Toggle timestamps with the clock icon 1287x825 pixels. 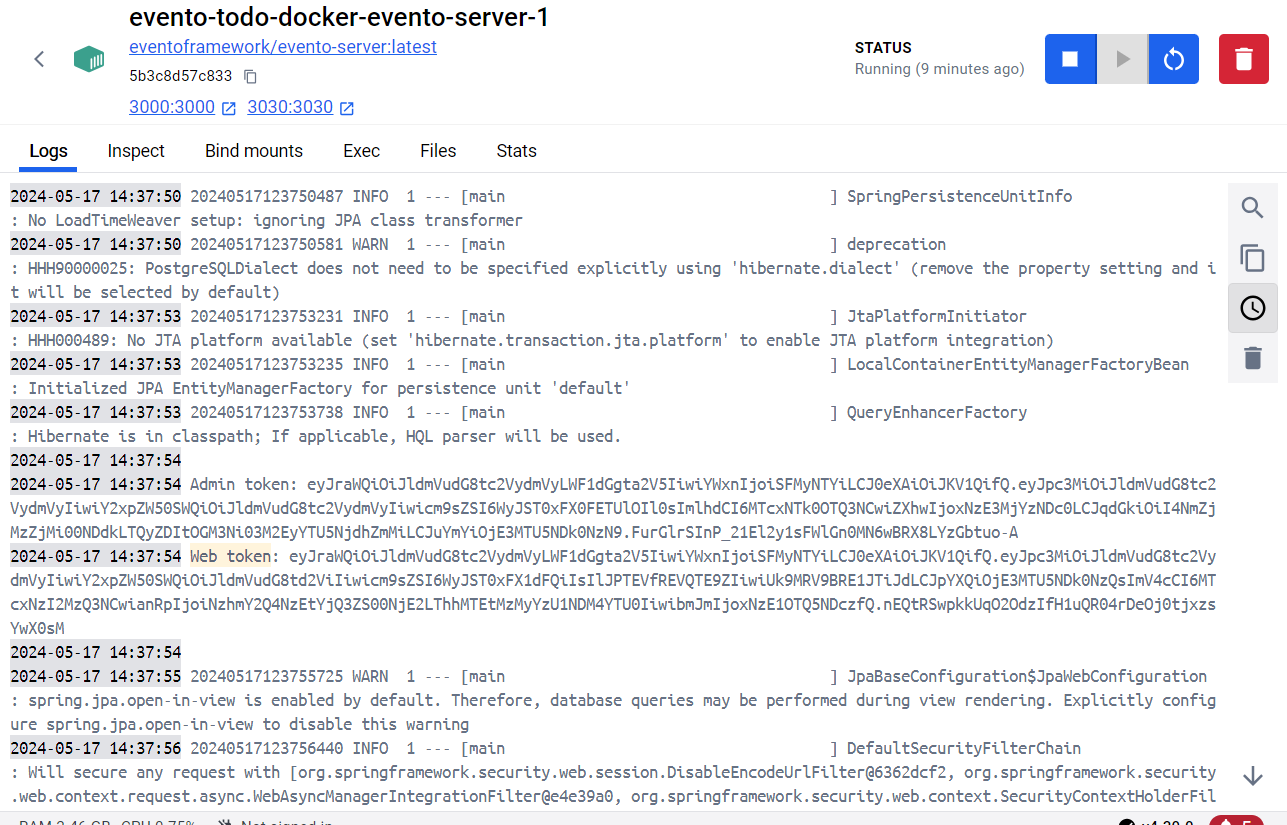pos(1252,308)
